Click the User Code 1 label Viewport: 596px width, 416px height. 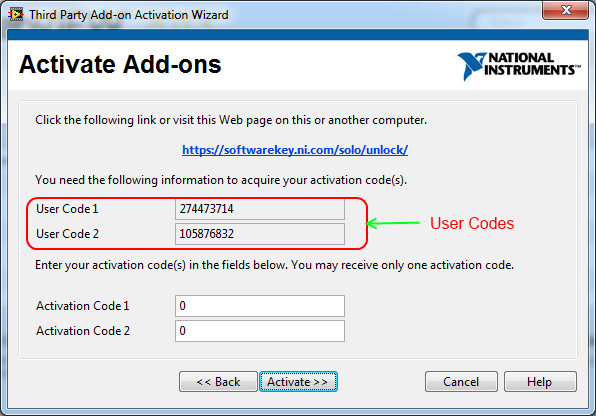pos(67,209)
